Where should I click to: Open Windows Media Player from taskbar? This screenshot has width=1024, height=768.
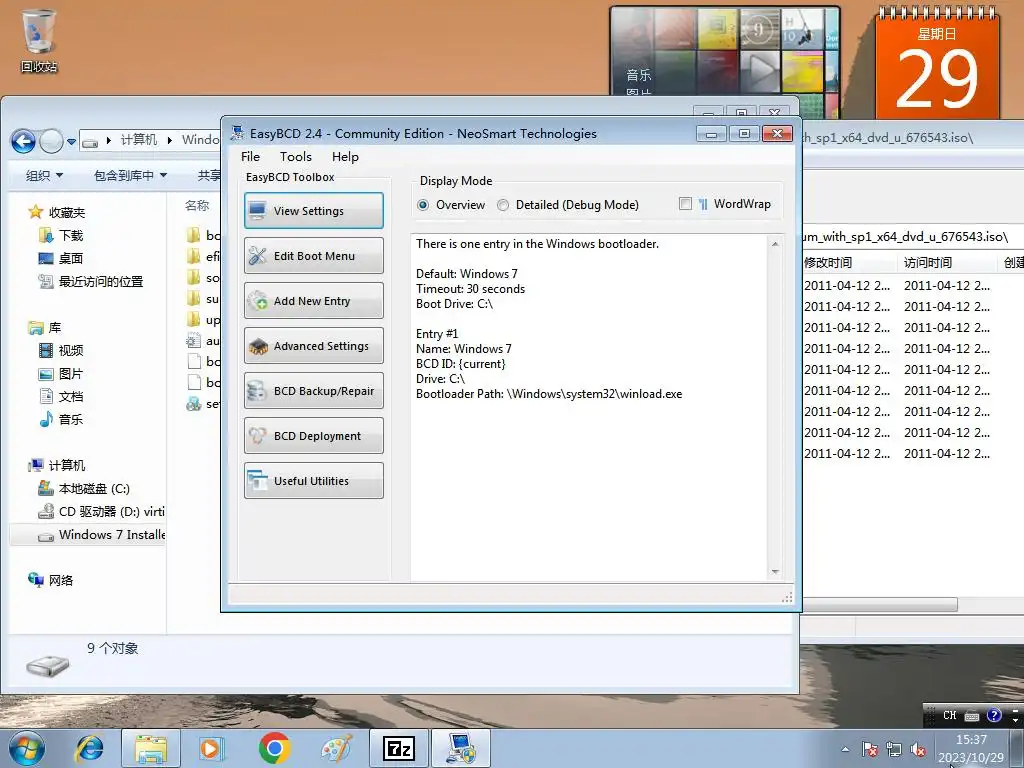[211, 748]
